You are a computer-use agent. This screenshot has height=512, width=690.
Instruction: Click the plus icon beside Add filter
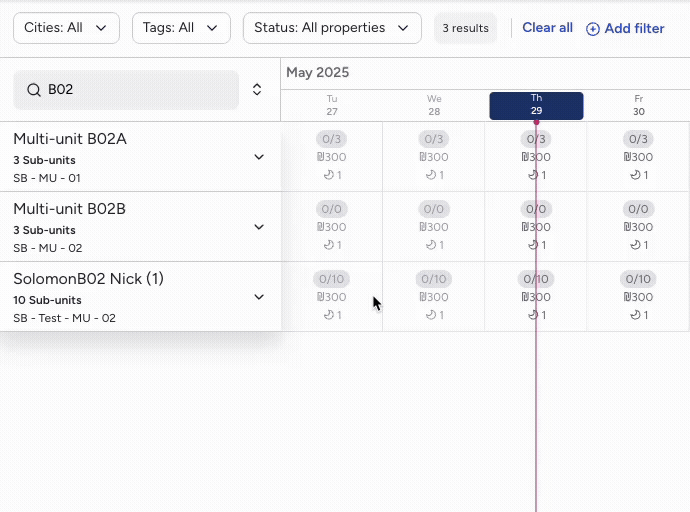click(x=593, y=29)
